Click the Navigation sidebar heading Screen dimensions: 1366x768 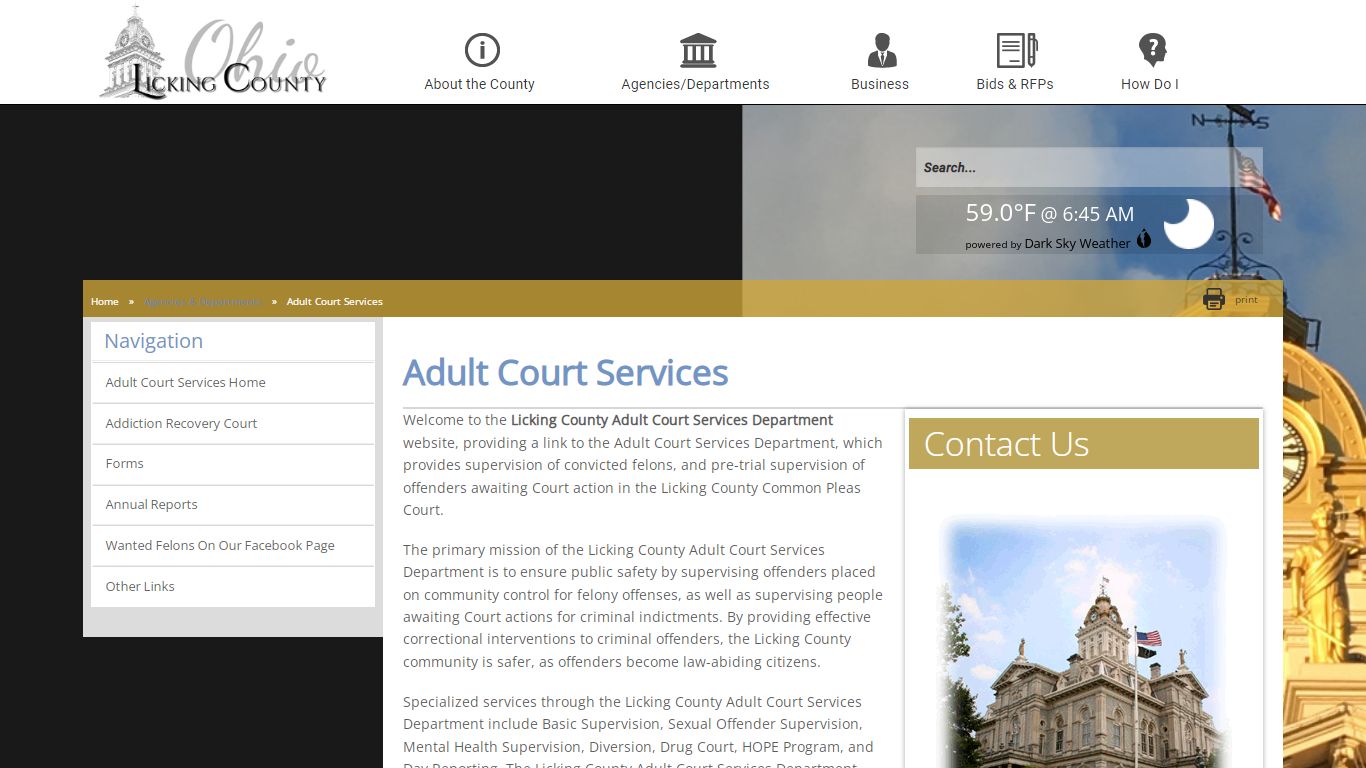[x=154, y=341]
